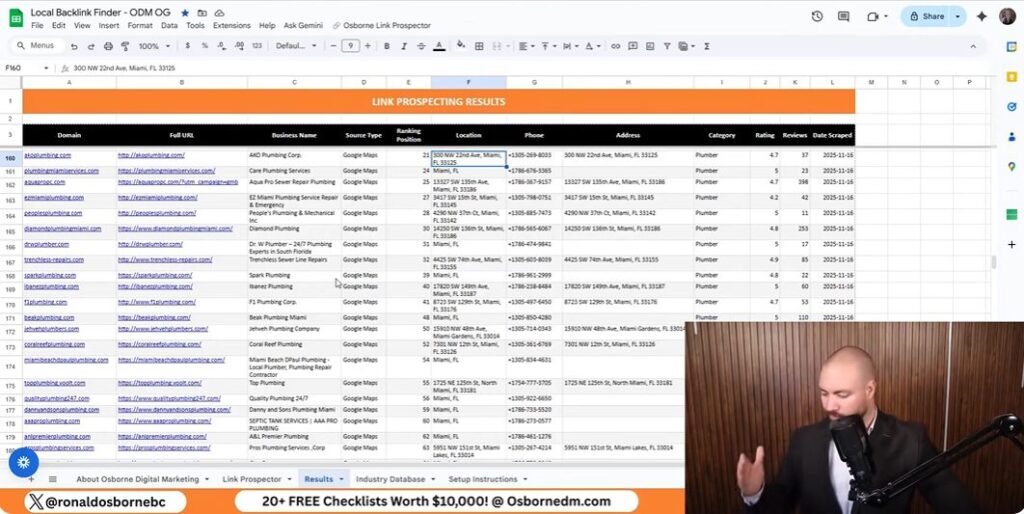Viewport: 1024px width, 514px height.
Task: Open text rotation dropdown
Action: click(592, 46)
